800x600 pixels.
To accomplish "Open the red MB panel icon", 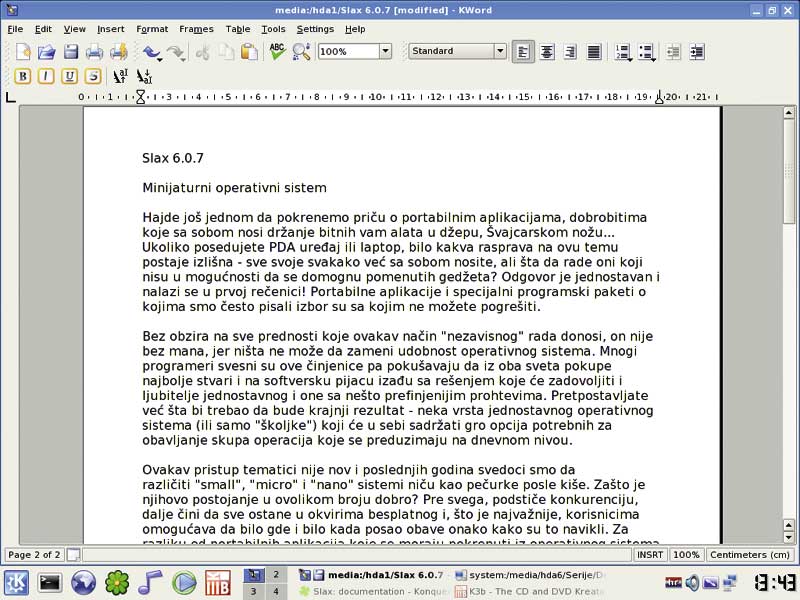I will pyautogui.click(x=218, y=583).
